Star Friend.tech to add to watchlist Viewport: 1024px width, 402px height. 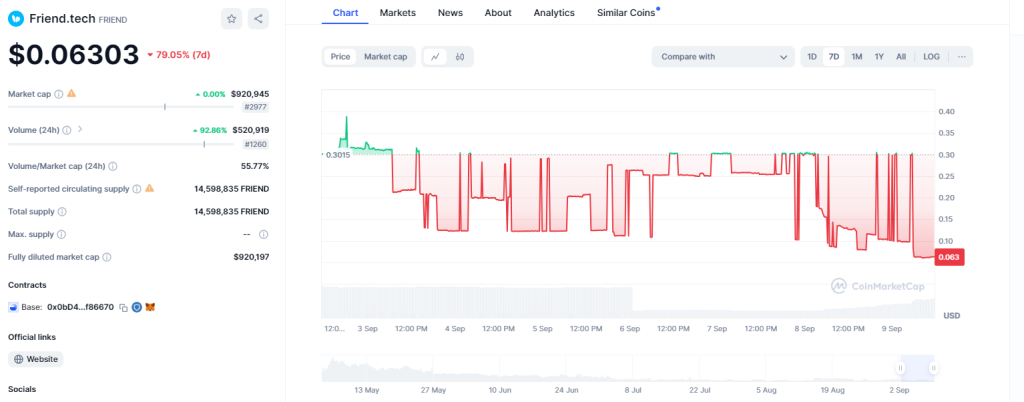232,18
